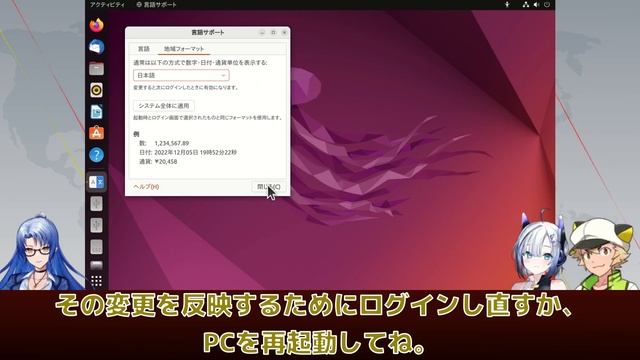Open the accessibility menu in top bar
The height and width of the screenshot is (360, 640).
pos(507,4)
